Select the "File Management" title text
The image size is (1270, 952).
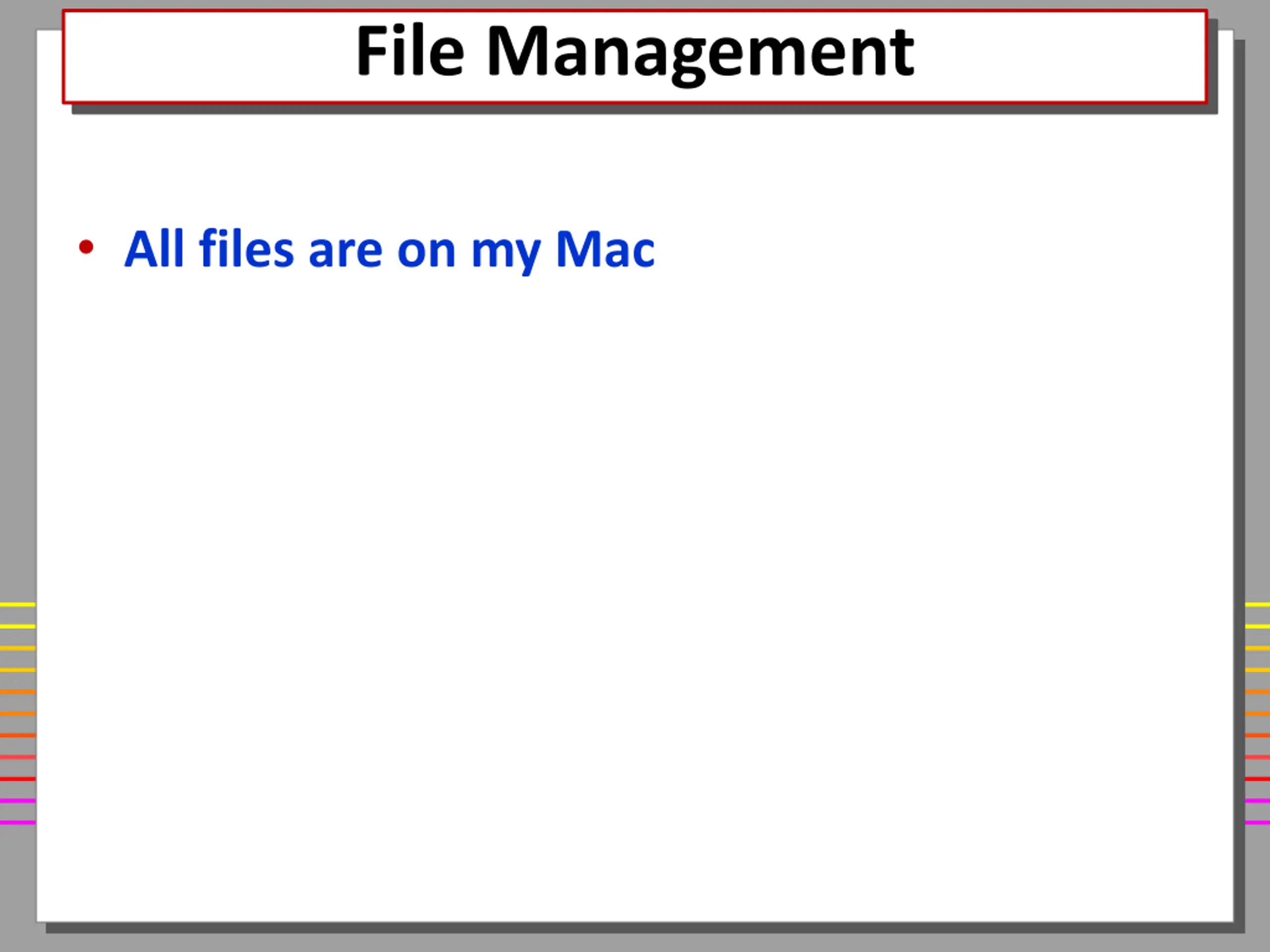(635, 52)
